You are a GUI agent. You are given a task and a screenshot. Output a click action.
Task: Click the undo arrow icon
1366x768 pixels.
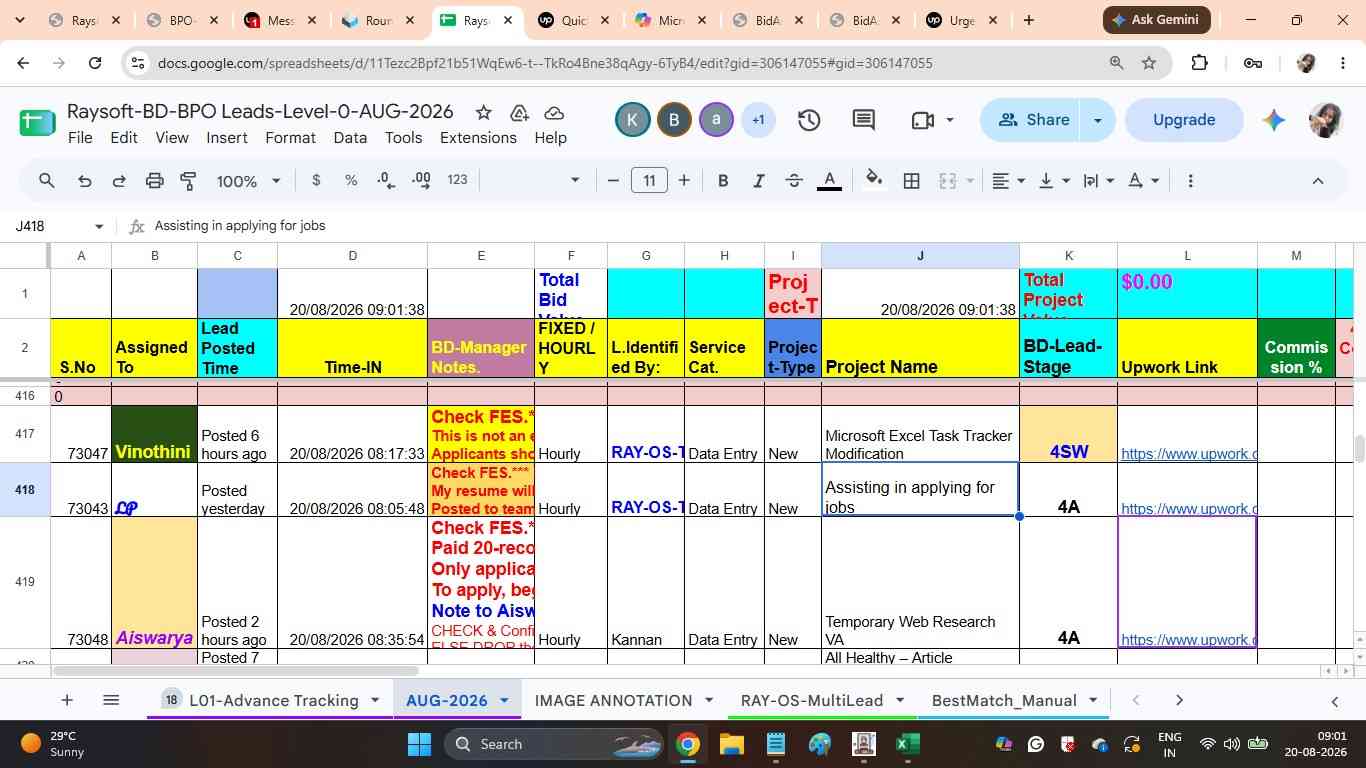coord(85,181)
